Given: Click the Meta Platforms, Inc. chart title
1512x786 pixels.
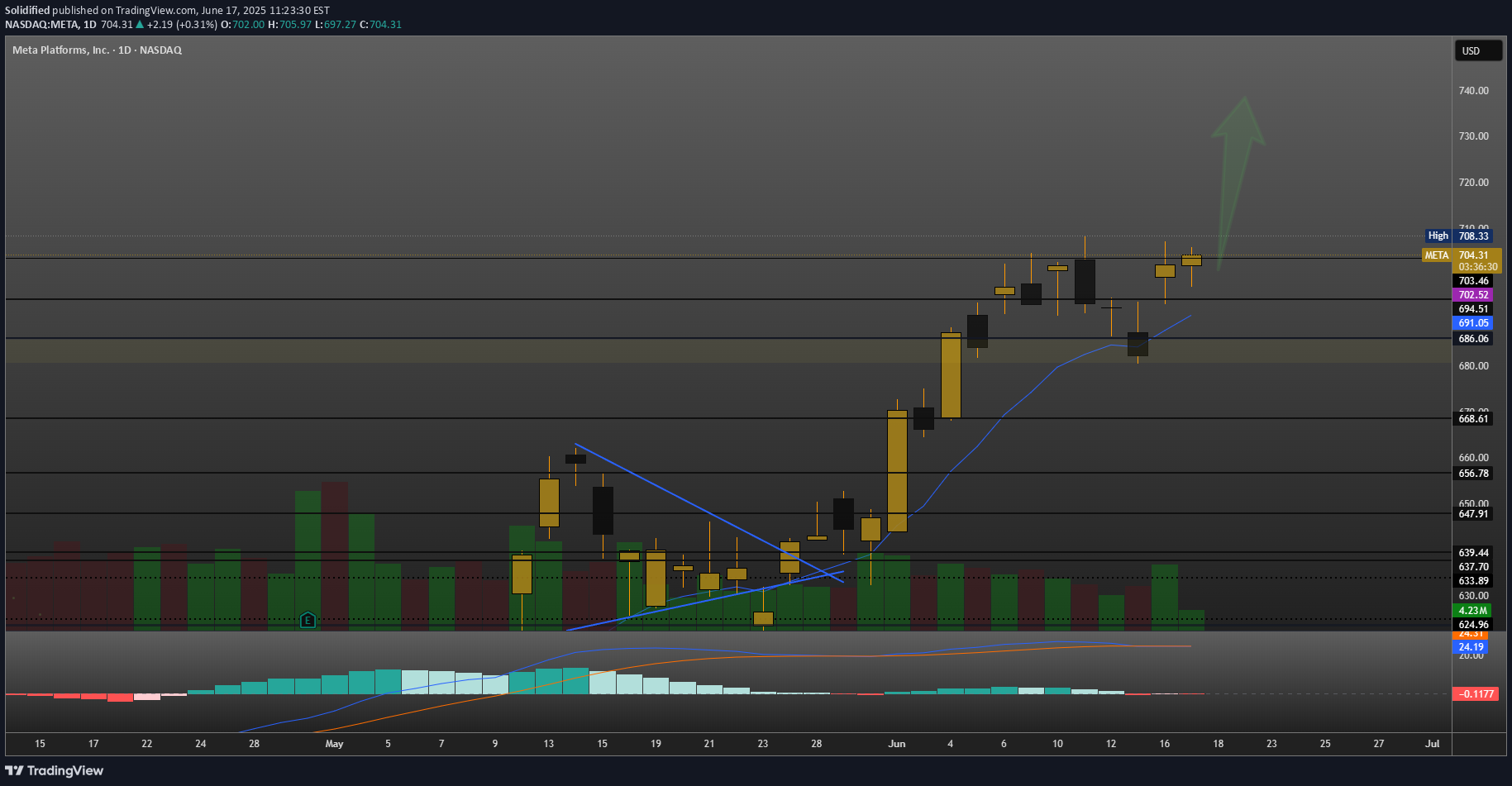Looking at the screenshot, I should click(97, 50).
